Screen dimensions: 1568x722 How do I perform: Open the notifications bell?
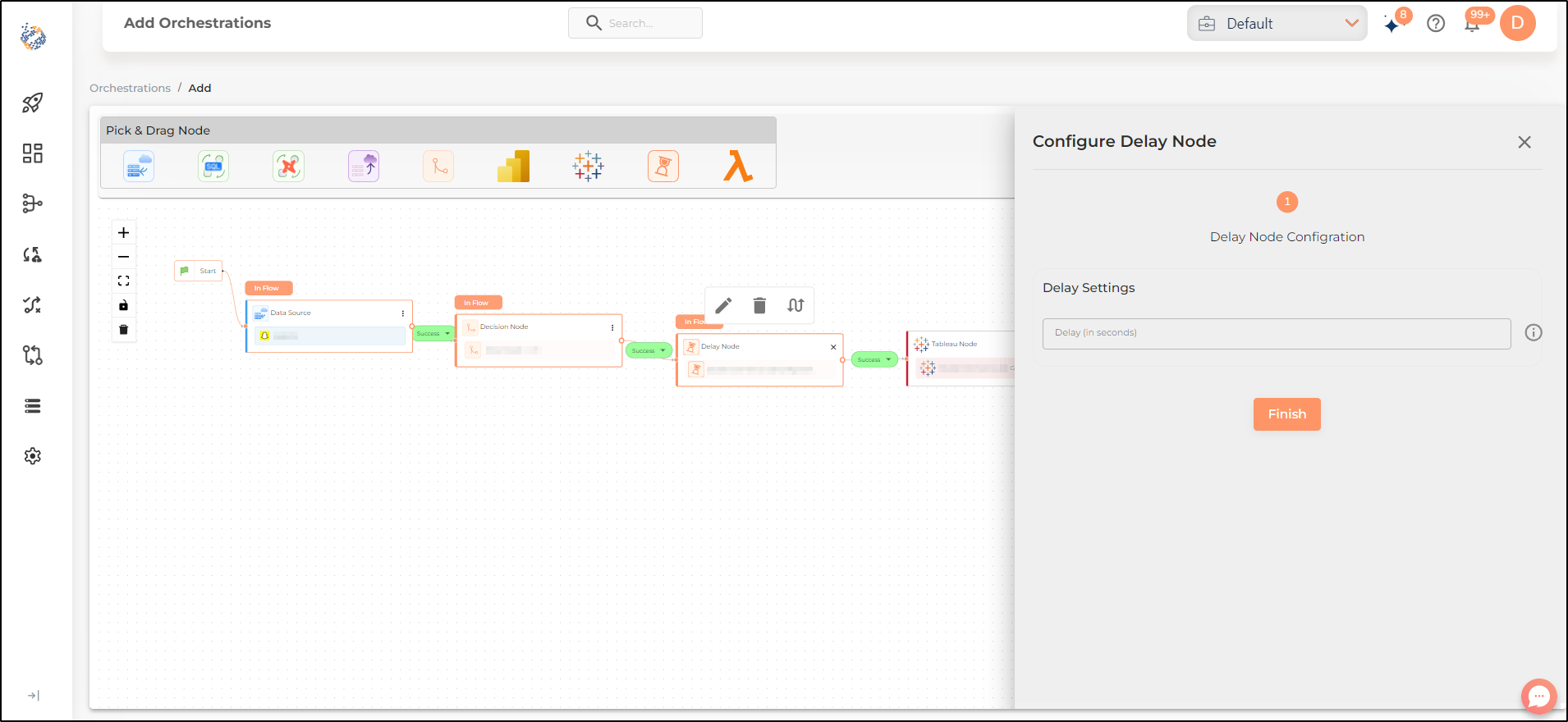click(x=1472, y=24)
